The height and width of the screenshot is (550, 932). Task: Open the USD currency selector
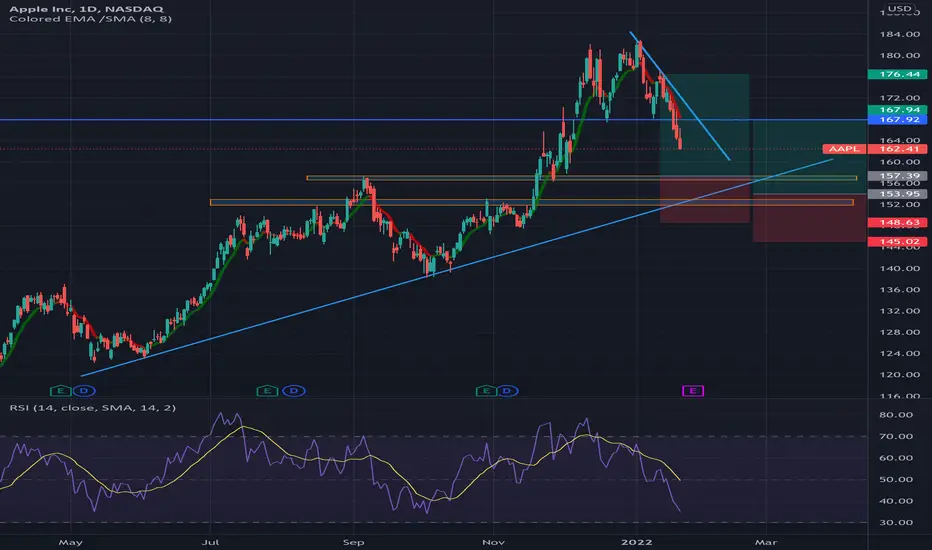899,8
